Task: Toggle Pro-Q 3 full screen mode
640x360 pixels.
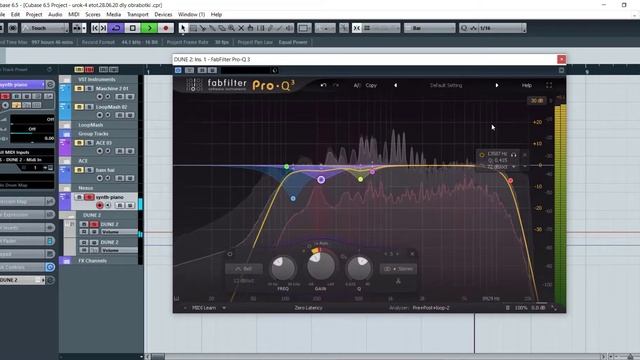Action: click(549, 85)
